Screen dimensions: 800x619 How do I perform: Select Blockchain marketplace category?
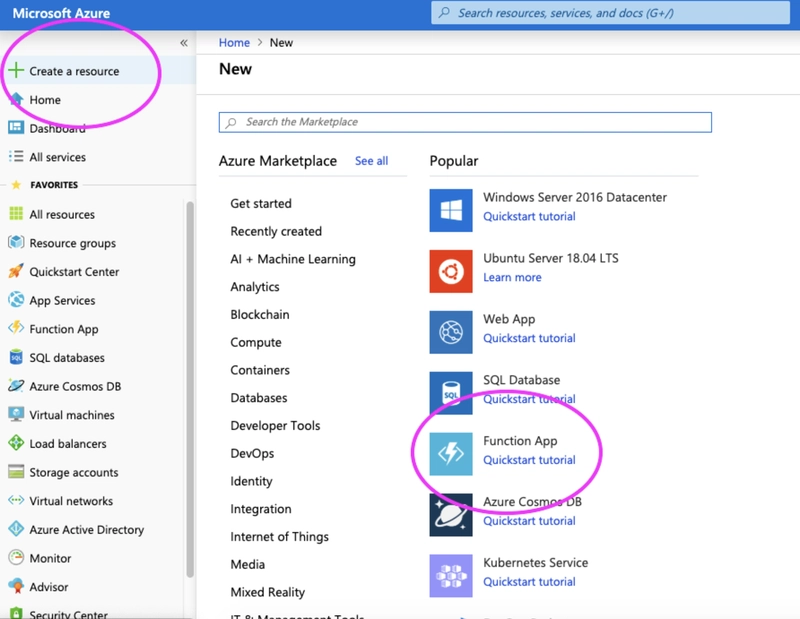(x=260, y=314)
